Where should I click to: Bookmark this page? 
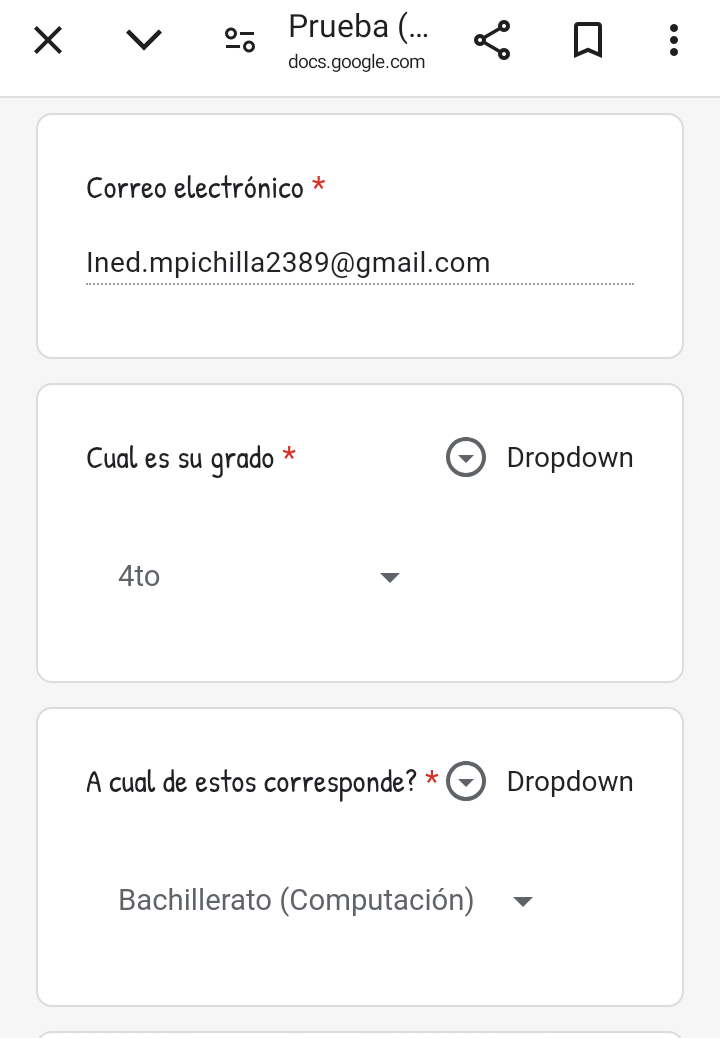pyautogui.click(x=588, y=40)
